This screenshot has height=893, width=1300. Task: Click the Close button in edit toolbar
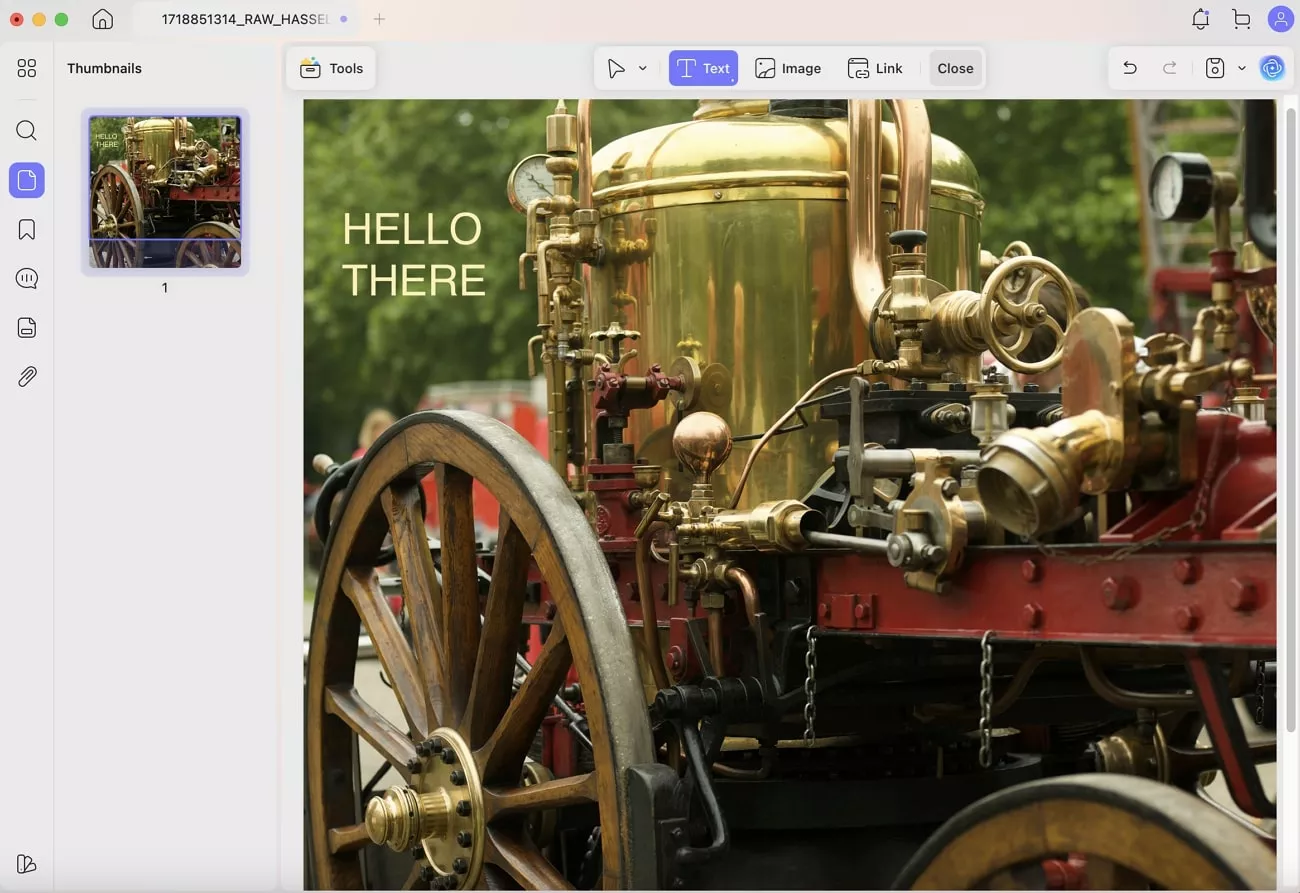[955, 68]
